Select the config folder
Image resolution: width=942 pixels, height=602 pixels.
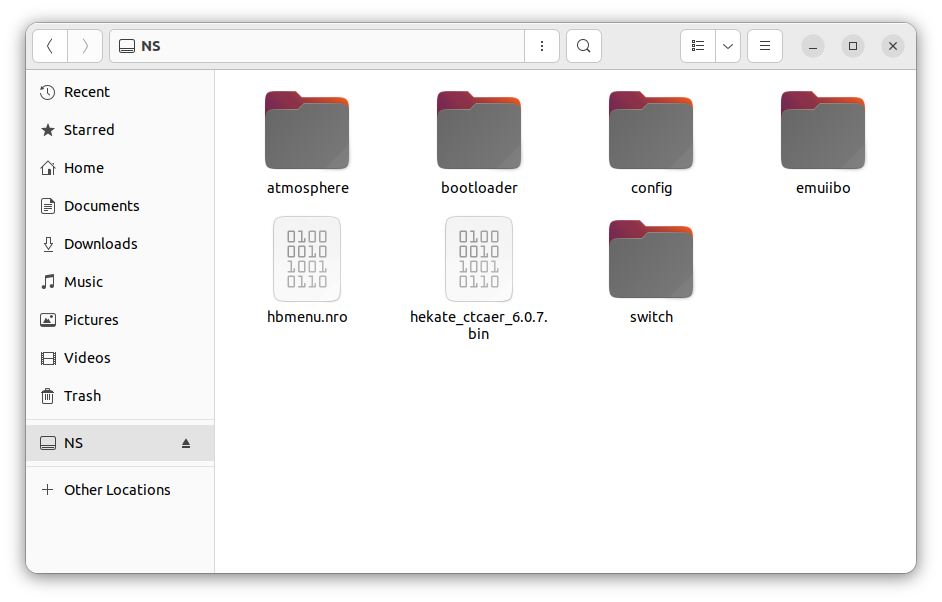click(651, 130)
